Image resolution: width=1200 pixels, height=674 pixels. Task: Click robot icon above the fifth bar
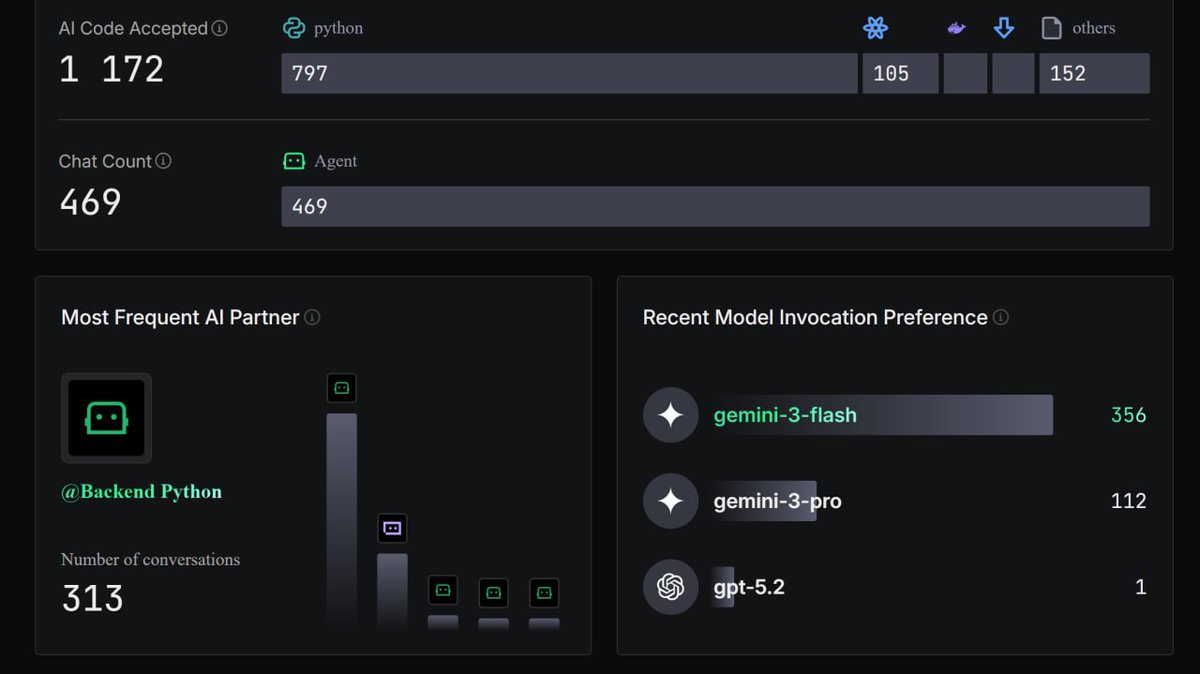[x=544, y=592]
